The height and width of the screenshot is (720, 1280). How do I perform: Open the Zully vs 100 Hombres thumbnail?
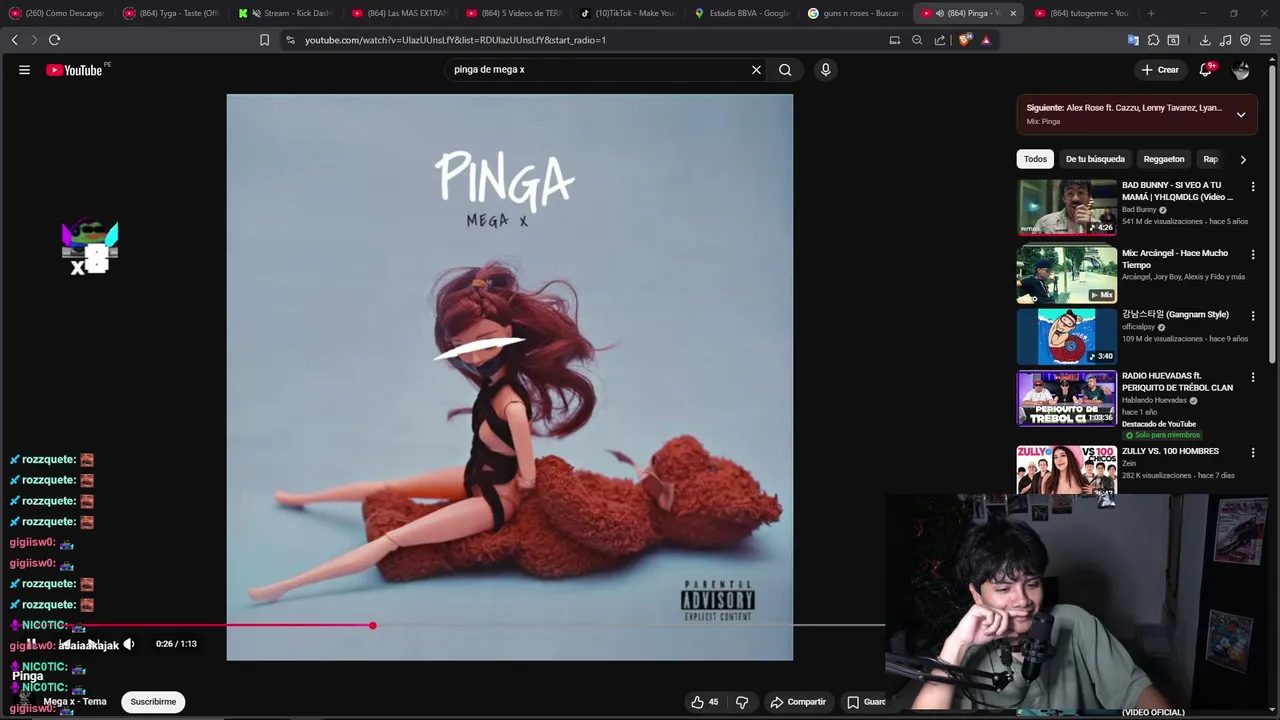1067,470
